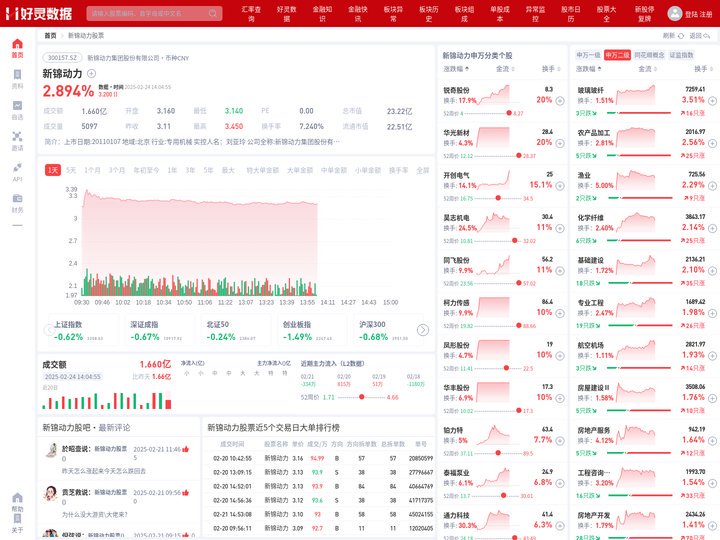Show next indices with right arrow
This screenshot has width=720, height=540.
pos(422,330)
